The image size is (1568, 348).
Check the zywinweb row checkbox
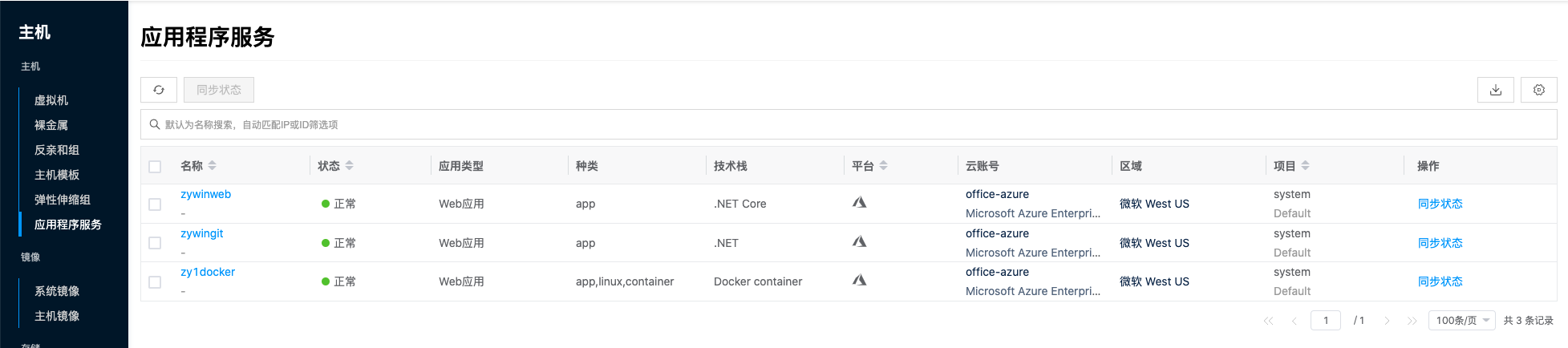click(155, 204)
